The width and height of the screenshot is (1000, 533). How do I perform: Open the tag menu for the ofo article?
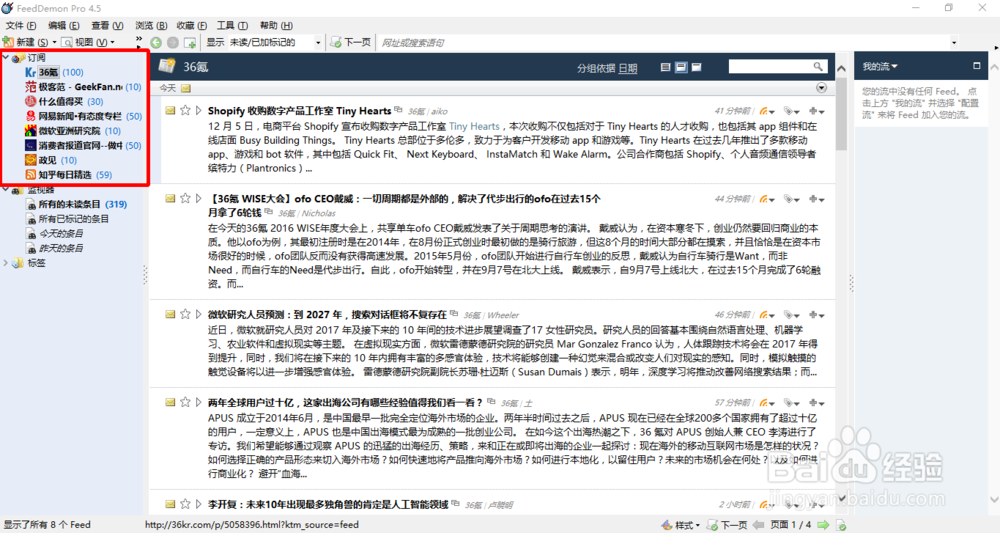[791, 199]
